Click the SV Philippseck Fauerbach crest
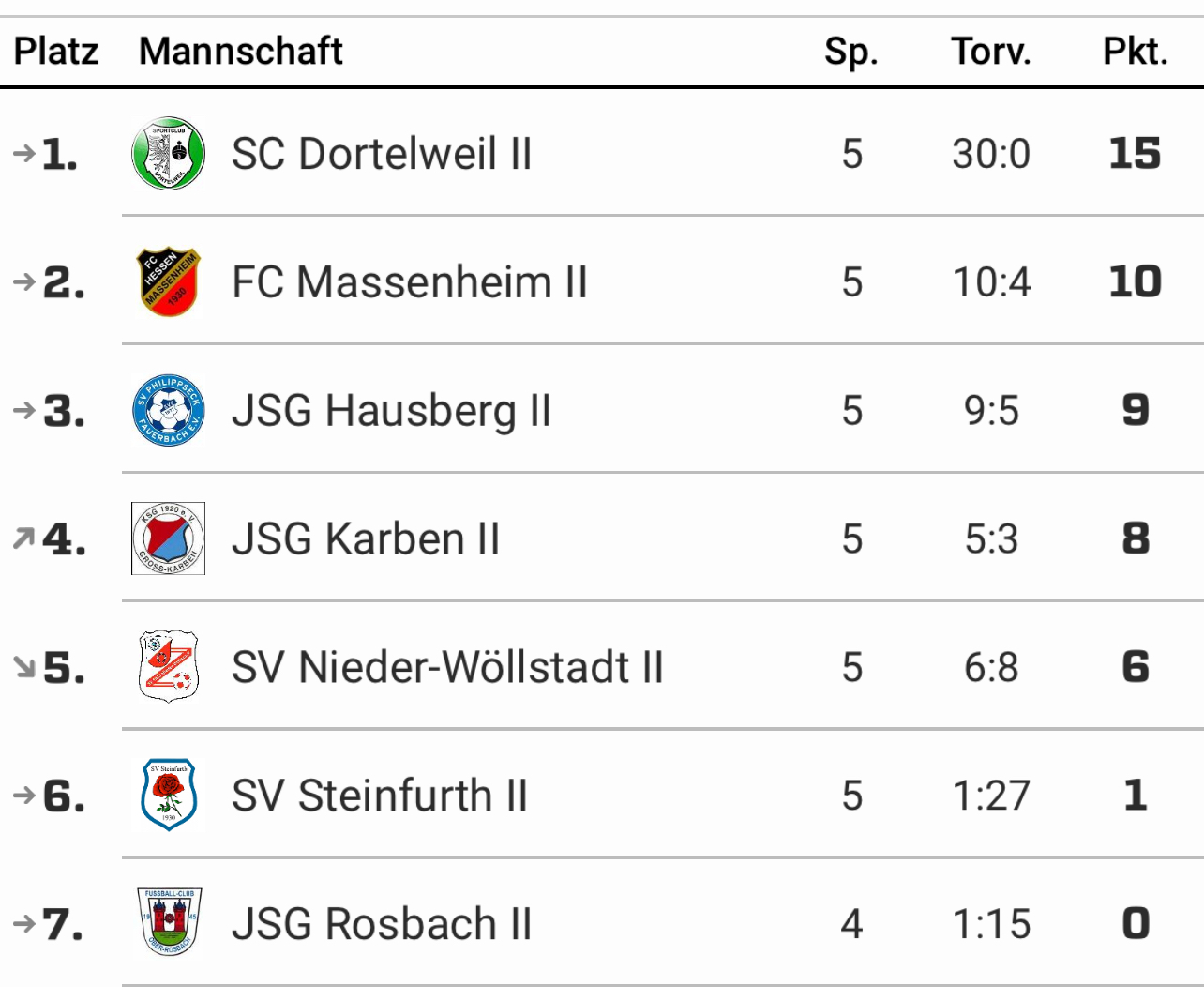Viewport: 1204px width, 1001px height. (x=169, y=411)
